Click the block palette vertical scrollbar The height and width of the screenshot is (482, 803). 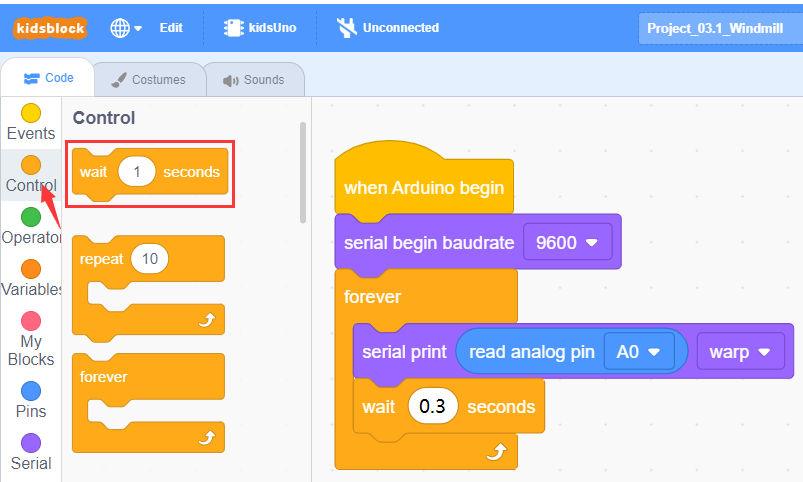303,172
